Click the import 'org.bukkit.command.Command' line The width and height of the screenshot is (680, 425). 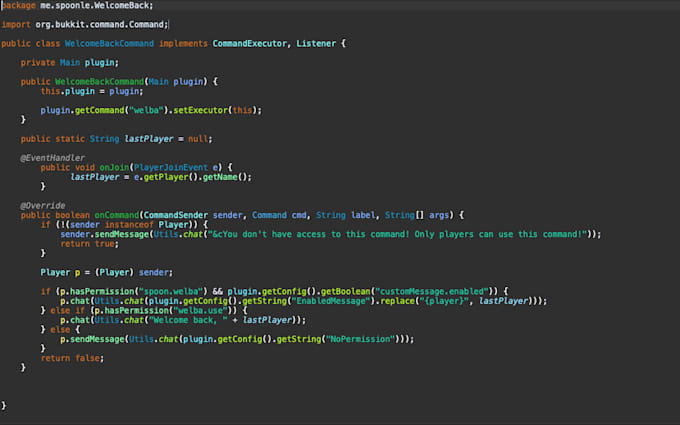[x=85, y=25]
